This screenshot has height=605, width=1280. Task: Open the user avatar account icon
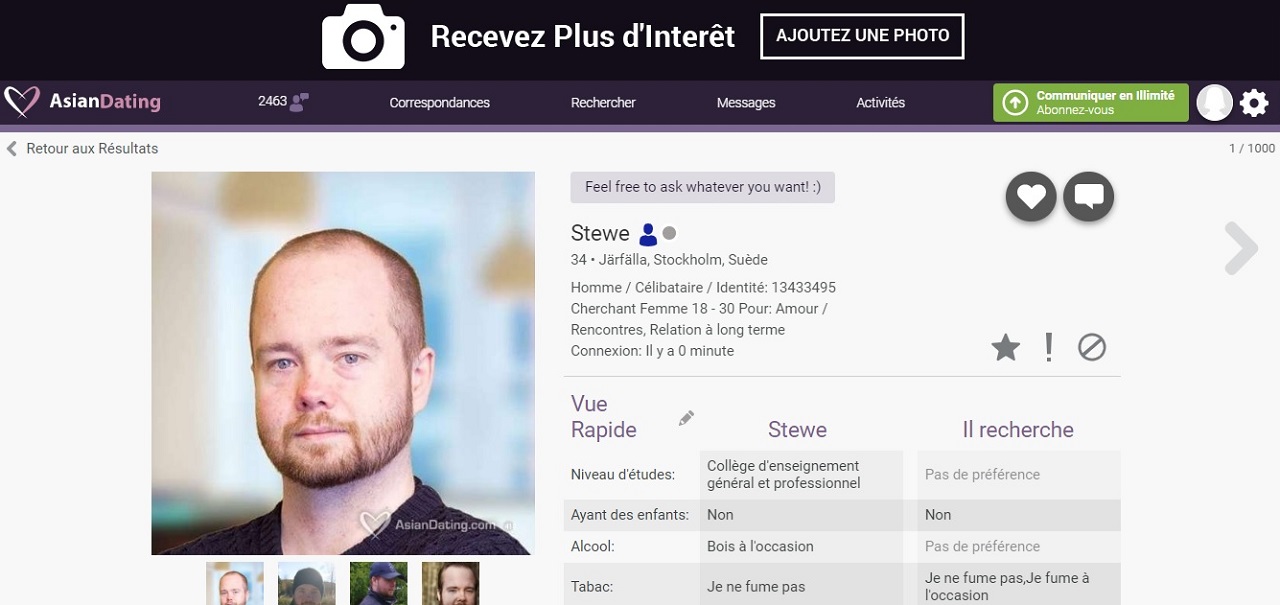point(1214,103)
